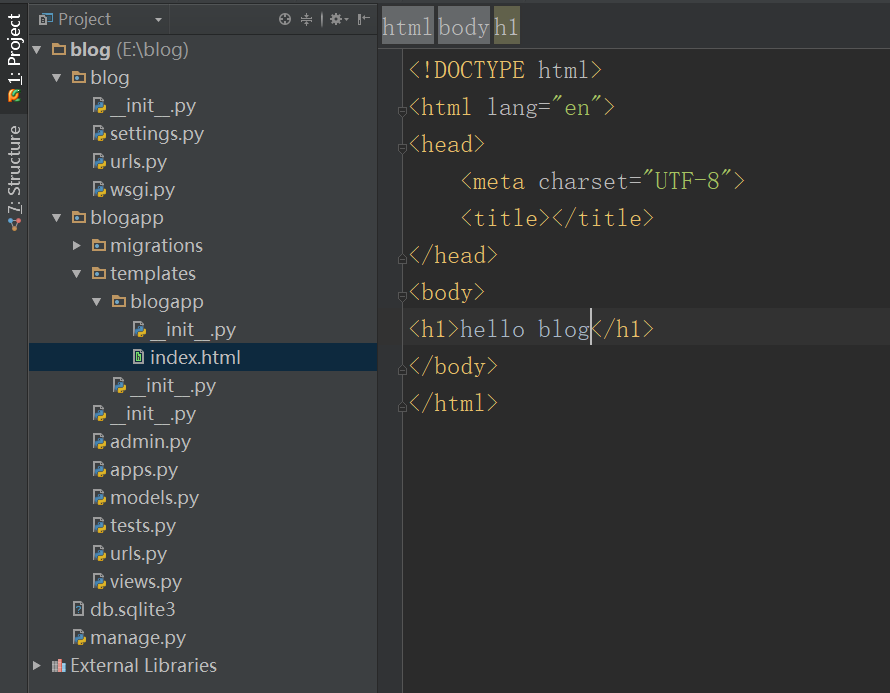Fold the <html lang> tag in gutter
This screenshot has width=890, height=693.
(402, 111)
